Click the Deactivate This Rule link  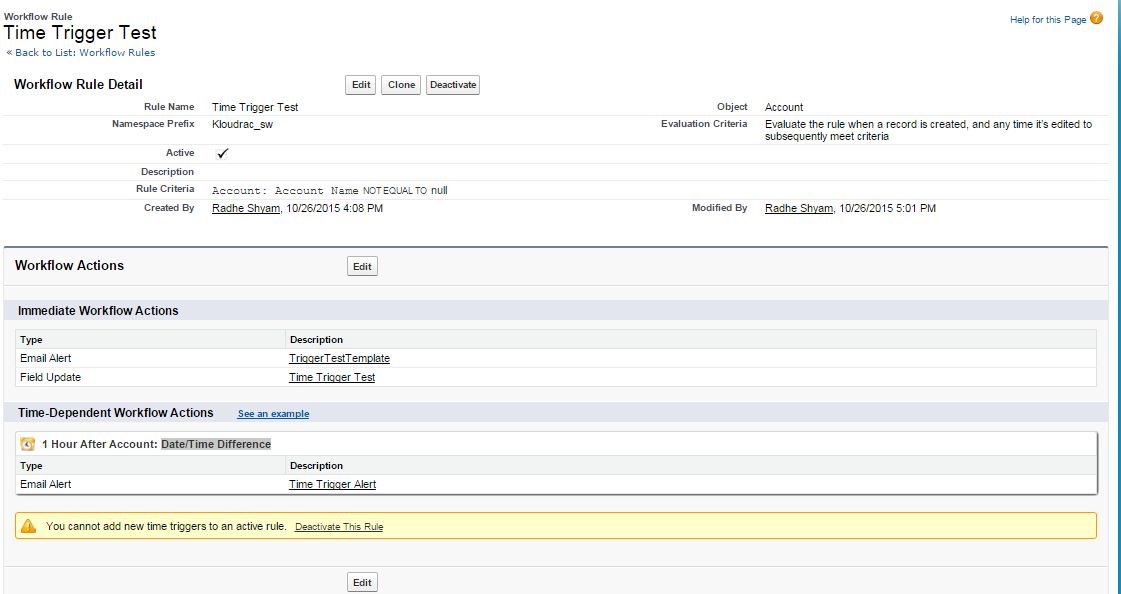pos(338,527)
